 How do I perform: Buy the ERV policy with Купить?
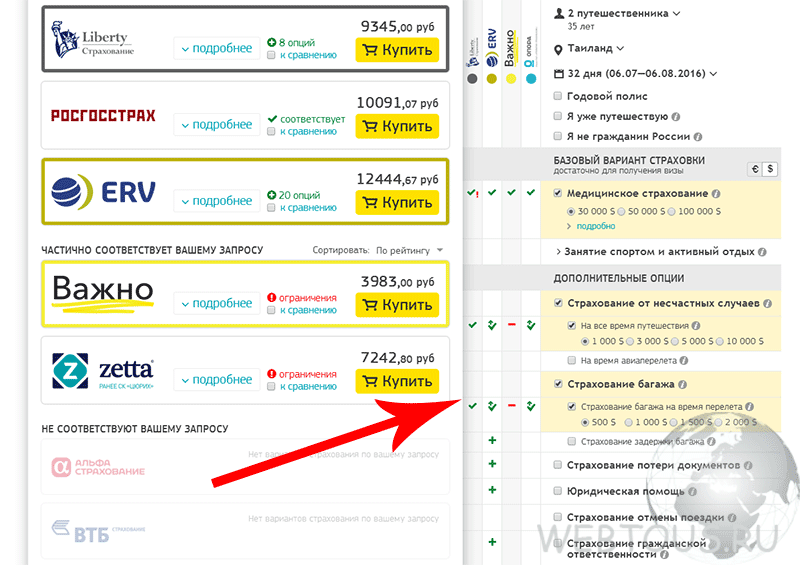397,203
